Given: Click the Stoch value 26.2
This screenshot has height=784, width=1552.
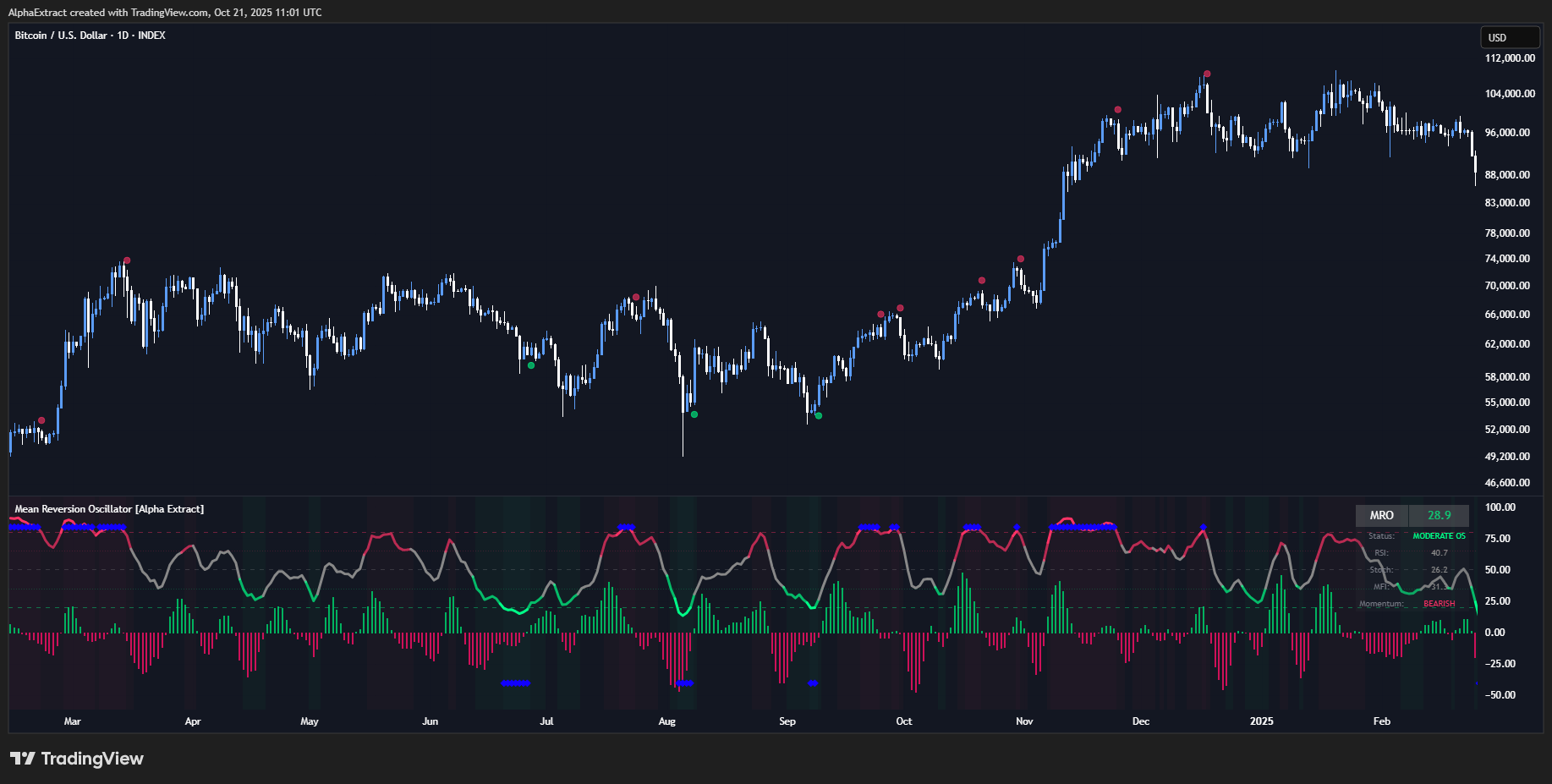Looking at the screenshot, I should (1439, 570).
